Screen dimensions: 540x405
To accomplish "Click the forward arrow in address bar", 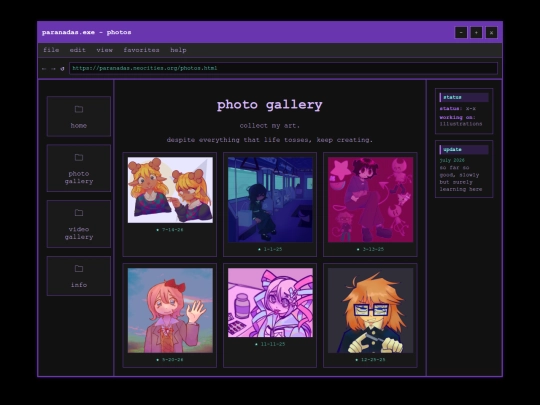I will (53, 69).
